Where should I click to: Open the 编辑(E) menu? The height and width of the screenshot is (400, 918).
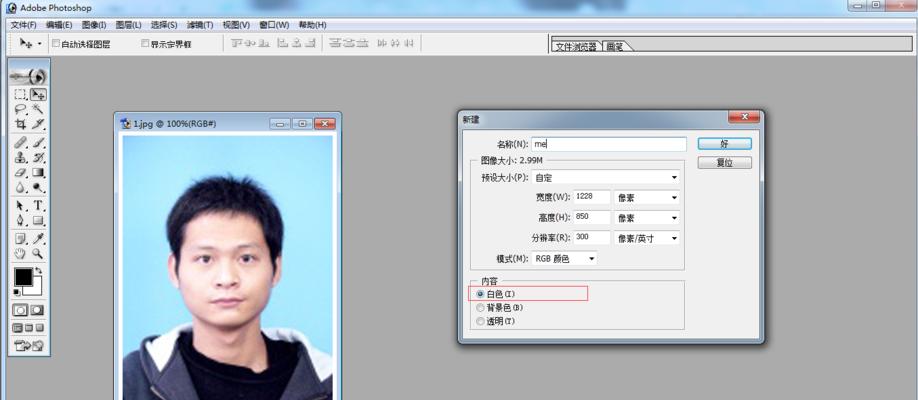(x=59, y=25)
